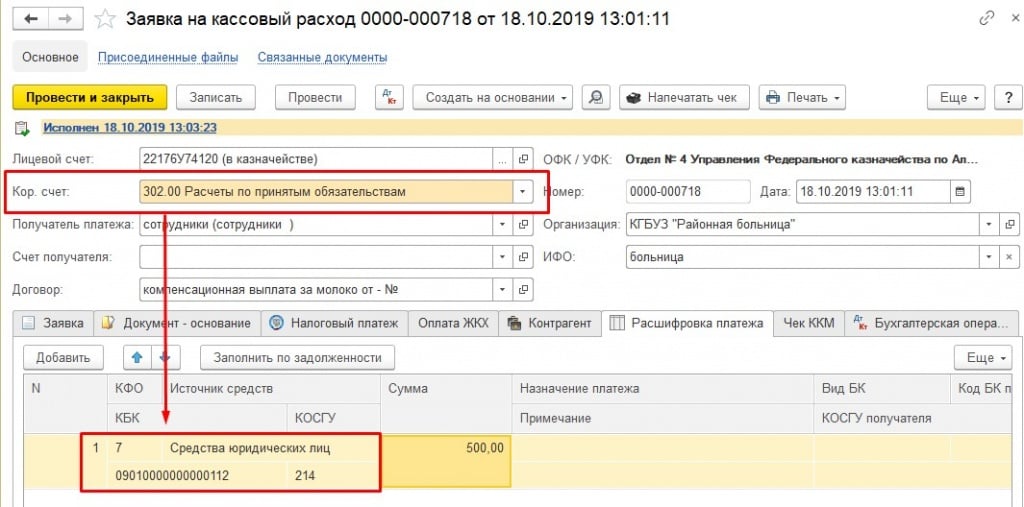Switch to Налоговый платеж tab

(333, 323)
